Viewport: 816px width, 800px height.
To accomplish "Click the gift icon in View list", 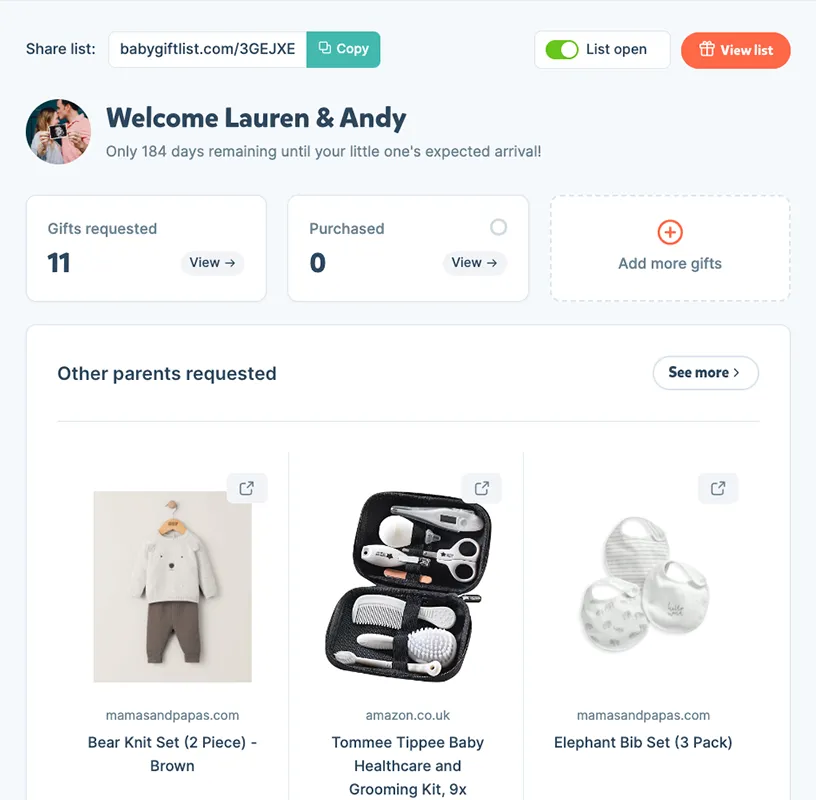I will pyautogui.click(x=707, y=50).
